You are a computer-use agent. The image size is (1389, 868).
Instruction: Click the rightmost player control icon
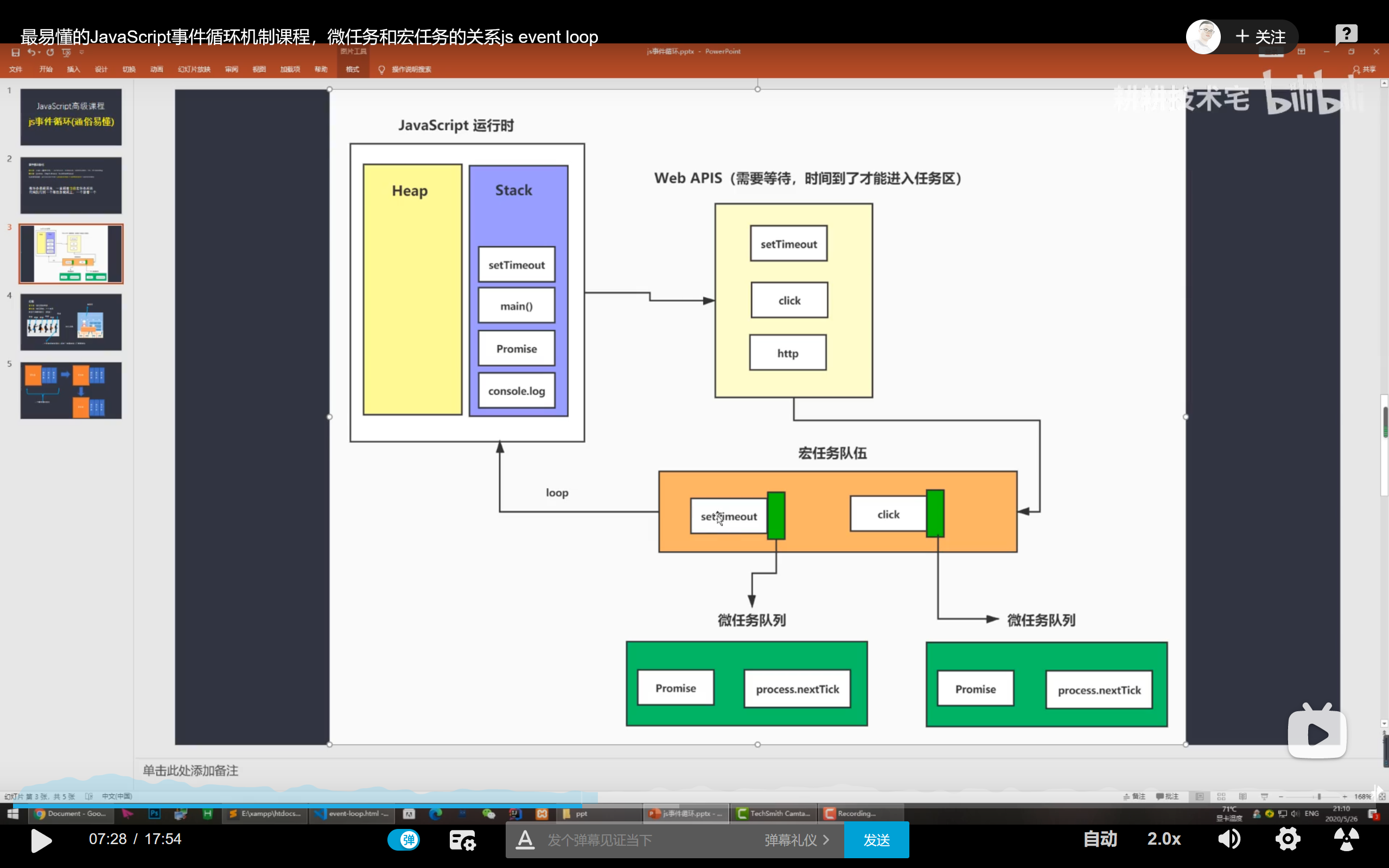coord(1346,839)
